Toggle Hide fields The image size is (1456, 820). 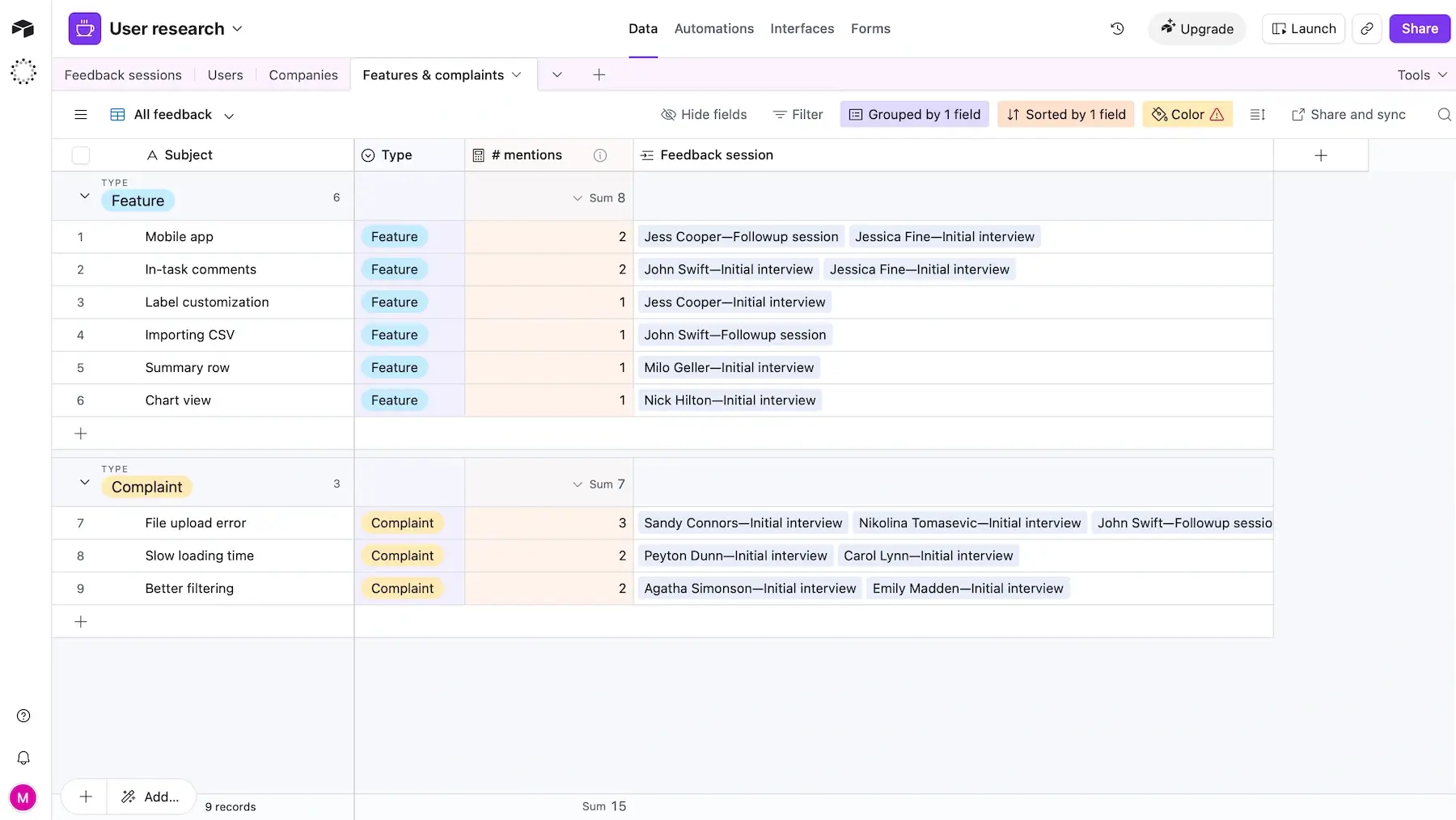[704, 114]
